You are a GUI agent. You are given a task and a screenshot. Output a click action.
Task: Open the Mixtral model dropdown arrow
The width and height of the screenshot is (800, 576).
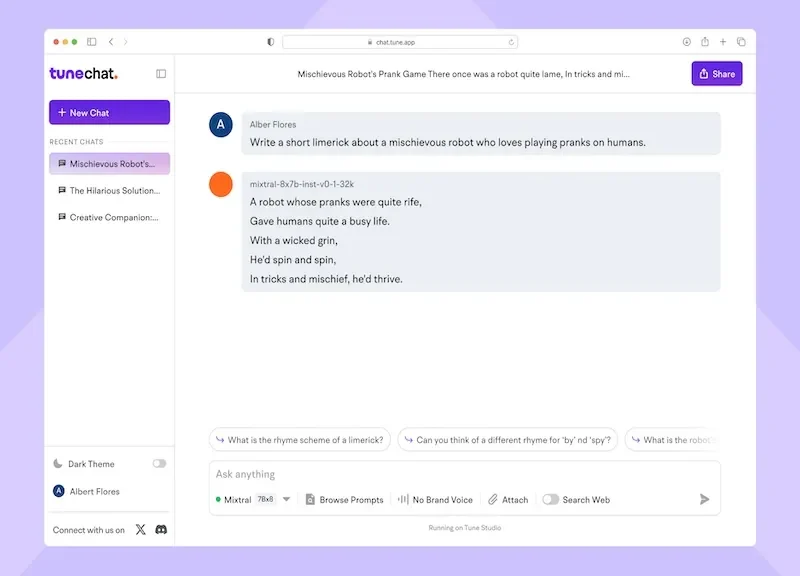[x=286, y=499]
